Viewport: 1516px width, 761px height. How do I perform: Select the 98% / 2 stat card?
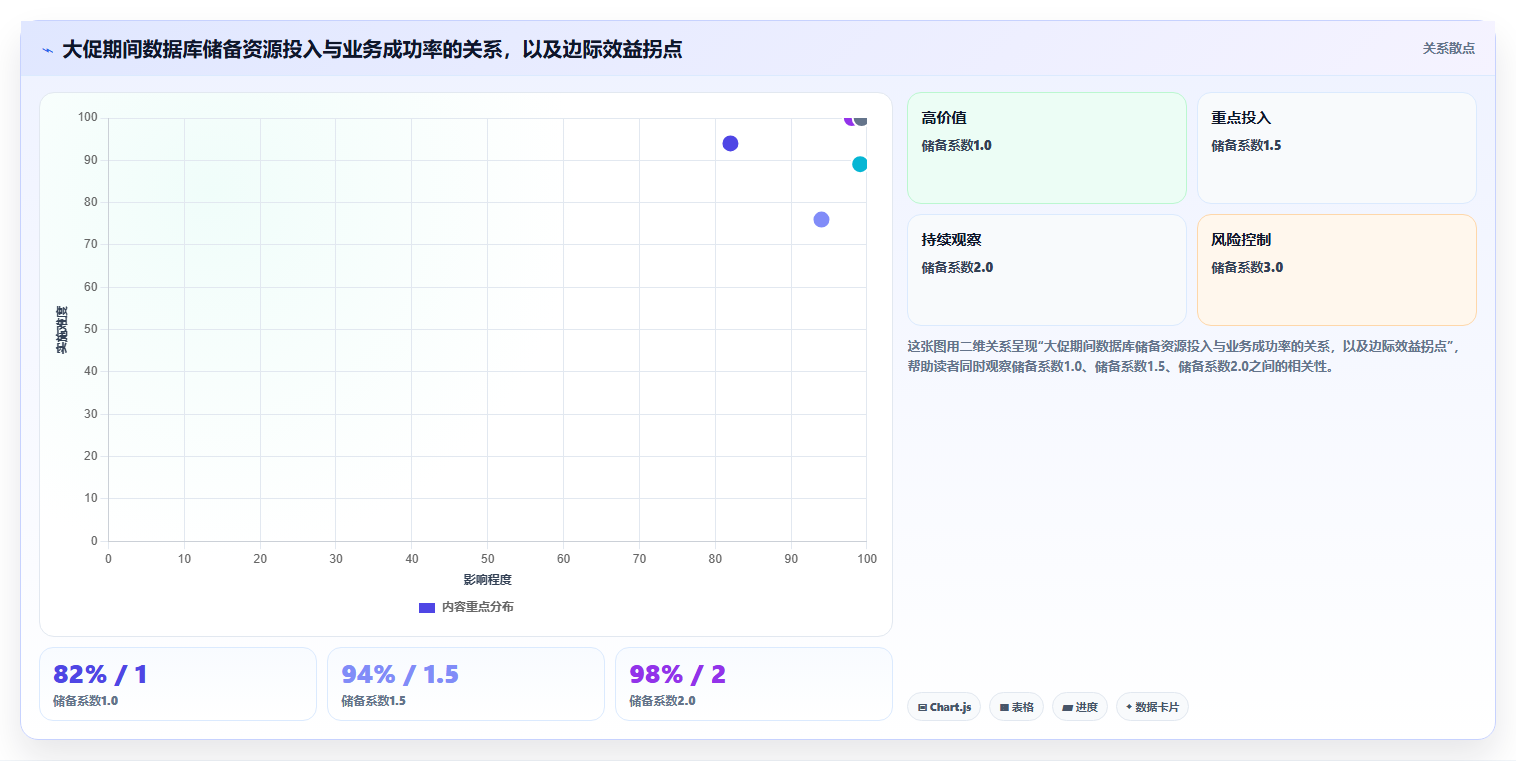point(754,684)
